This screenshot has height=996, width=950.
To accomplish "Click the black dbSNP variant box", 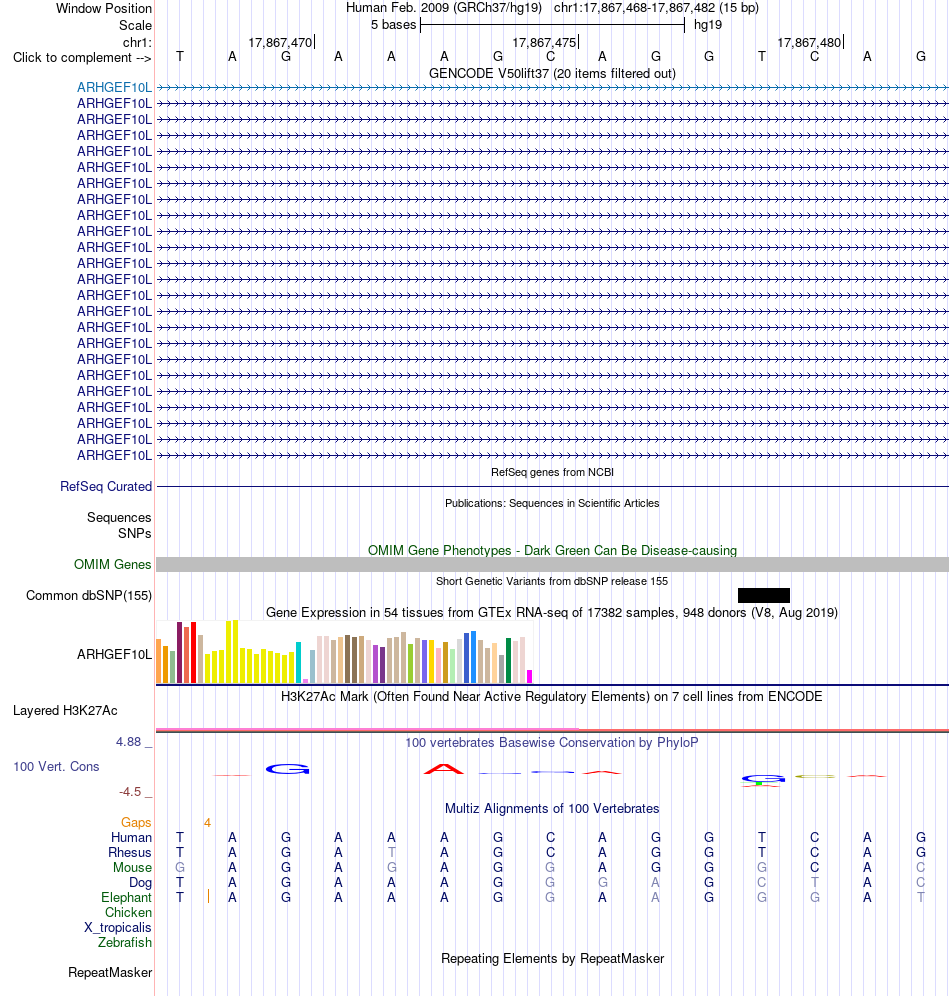I will pyautogui.click(x=764, y=595).
